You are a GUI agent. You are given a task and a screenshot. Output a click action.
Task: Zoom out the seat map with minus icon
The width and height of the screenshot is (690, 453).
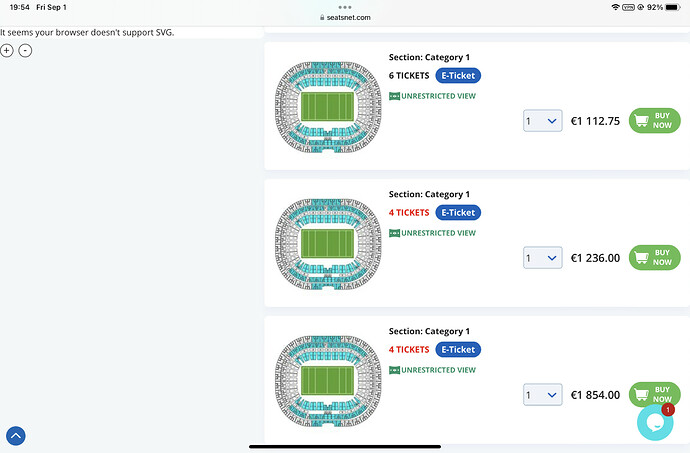(x=25, y=51)
